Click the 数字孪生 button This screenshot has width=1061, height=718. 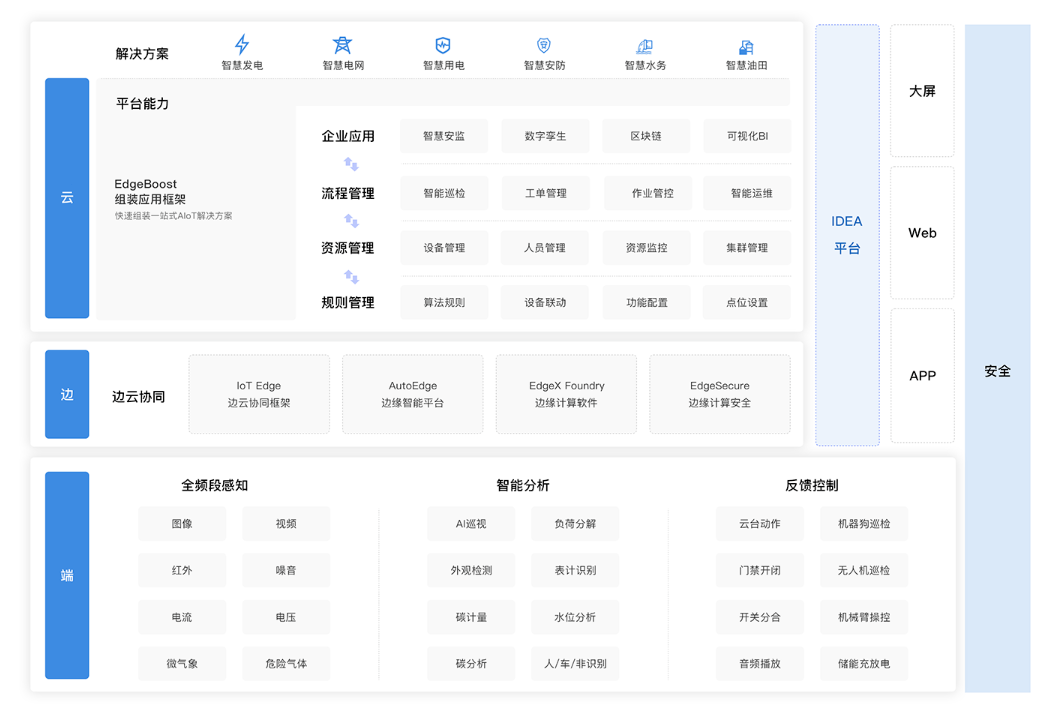point(545,136)
